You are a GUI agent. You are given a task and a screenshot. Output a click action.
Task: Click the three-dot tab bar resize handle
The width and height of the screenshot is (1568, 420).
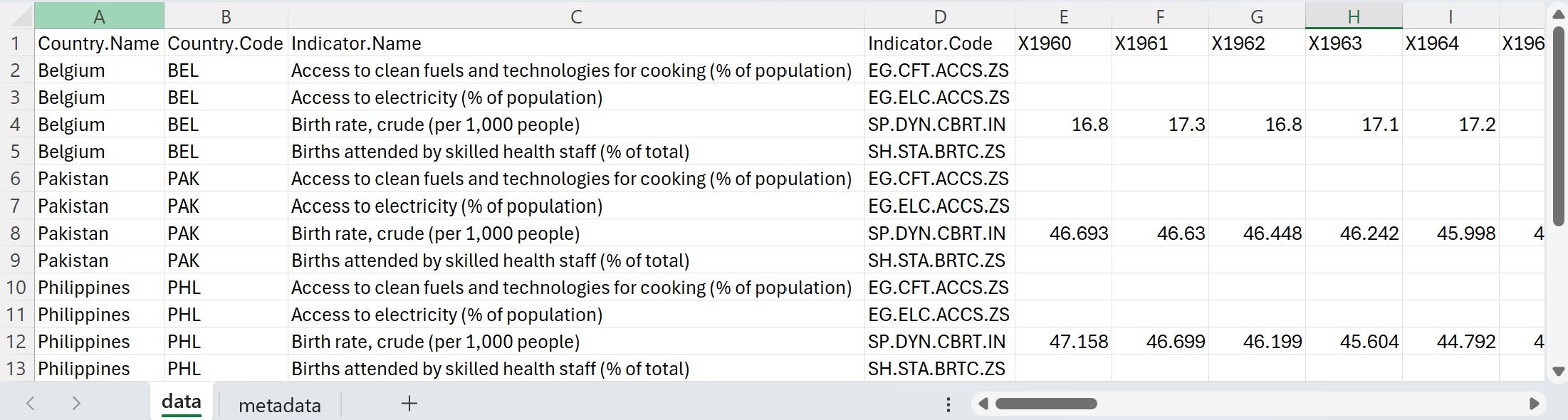[x=948, y=404]
